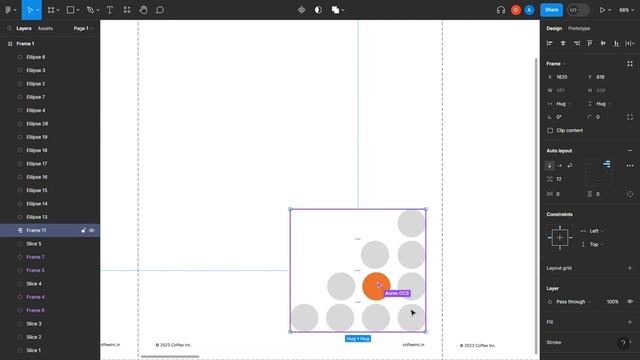The width and height of the screenshot is (640, 360).
Task: Open the Resources tool
Action: click(127, 10)
